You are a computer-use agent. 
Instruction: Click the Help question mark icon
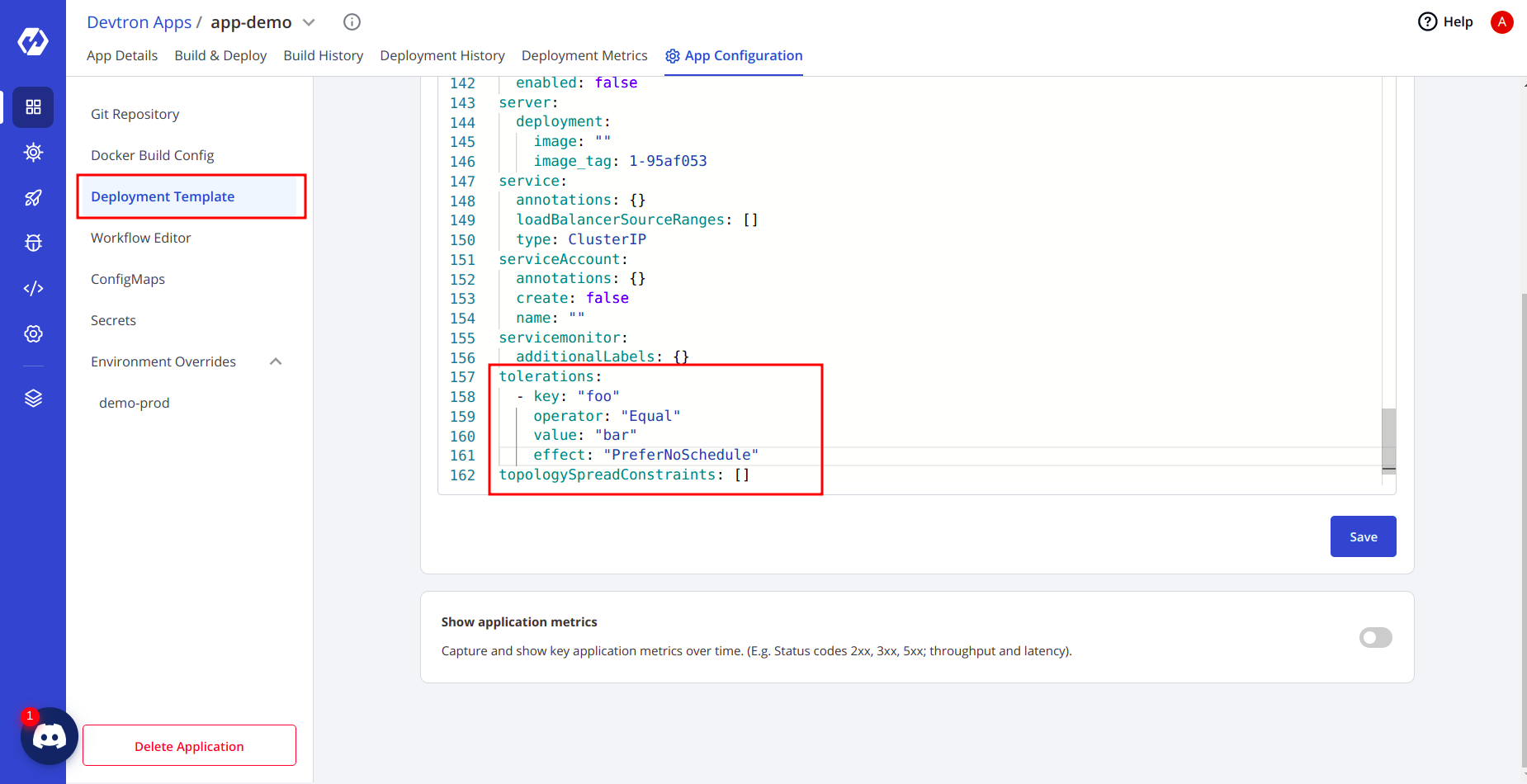(x=1427, y=21)
